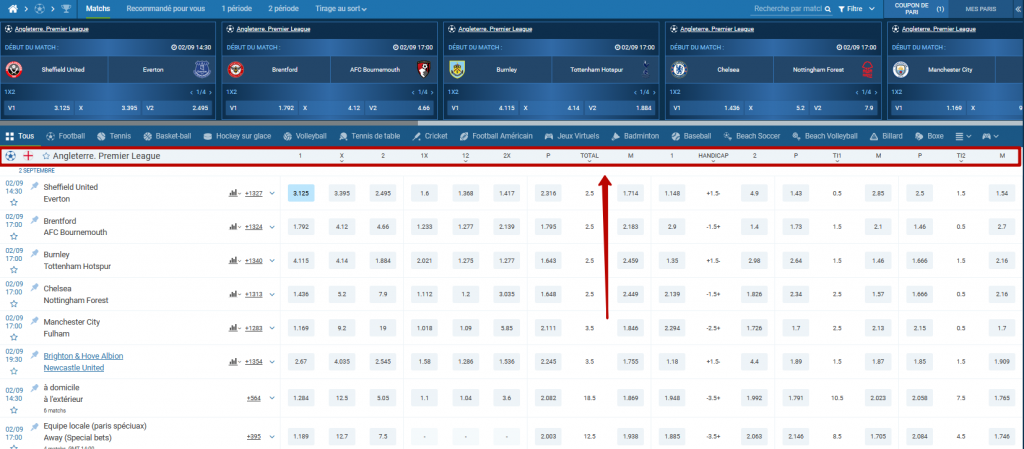Favorite the Sheffield United vs Everton match star
The width and height of the screenshot is (1024, 449).
pyautogui.click(x=14, y=202)
